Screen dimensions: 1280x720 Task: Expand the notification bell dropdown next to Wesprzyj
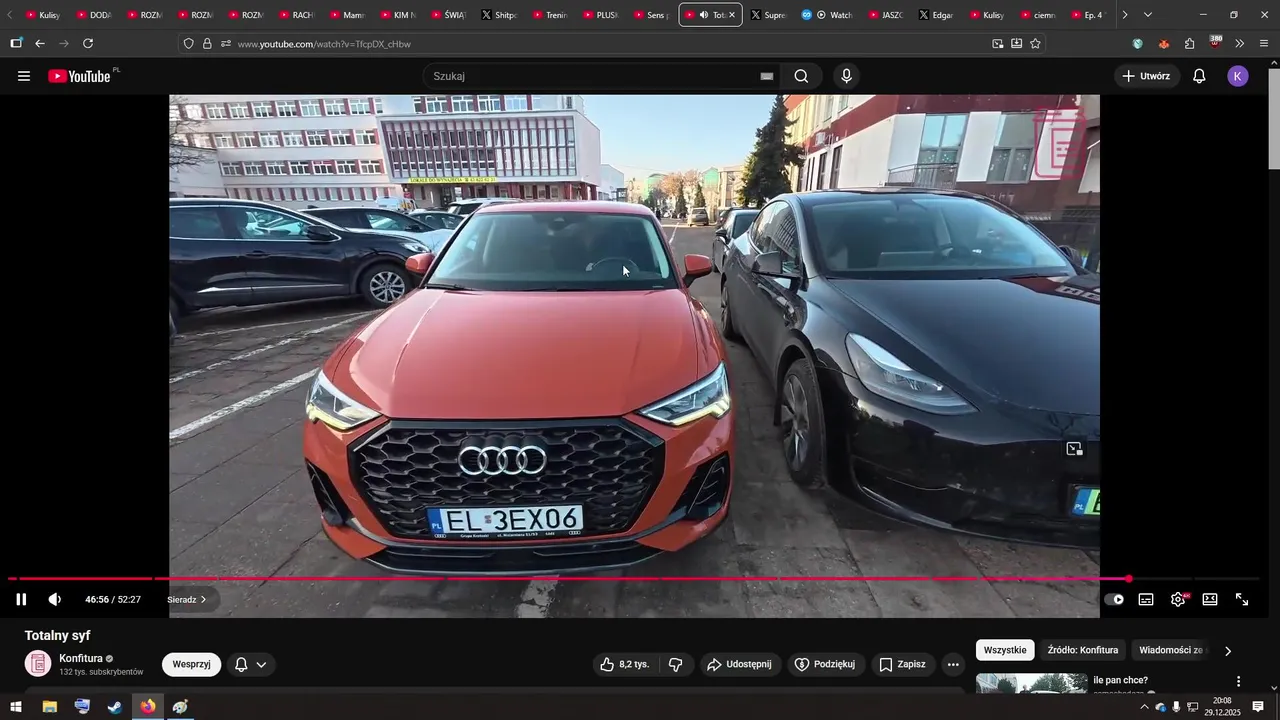[251, 664]
